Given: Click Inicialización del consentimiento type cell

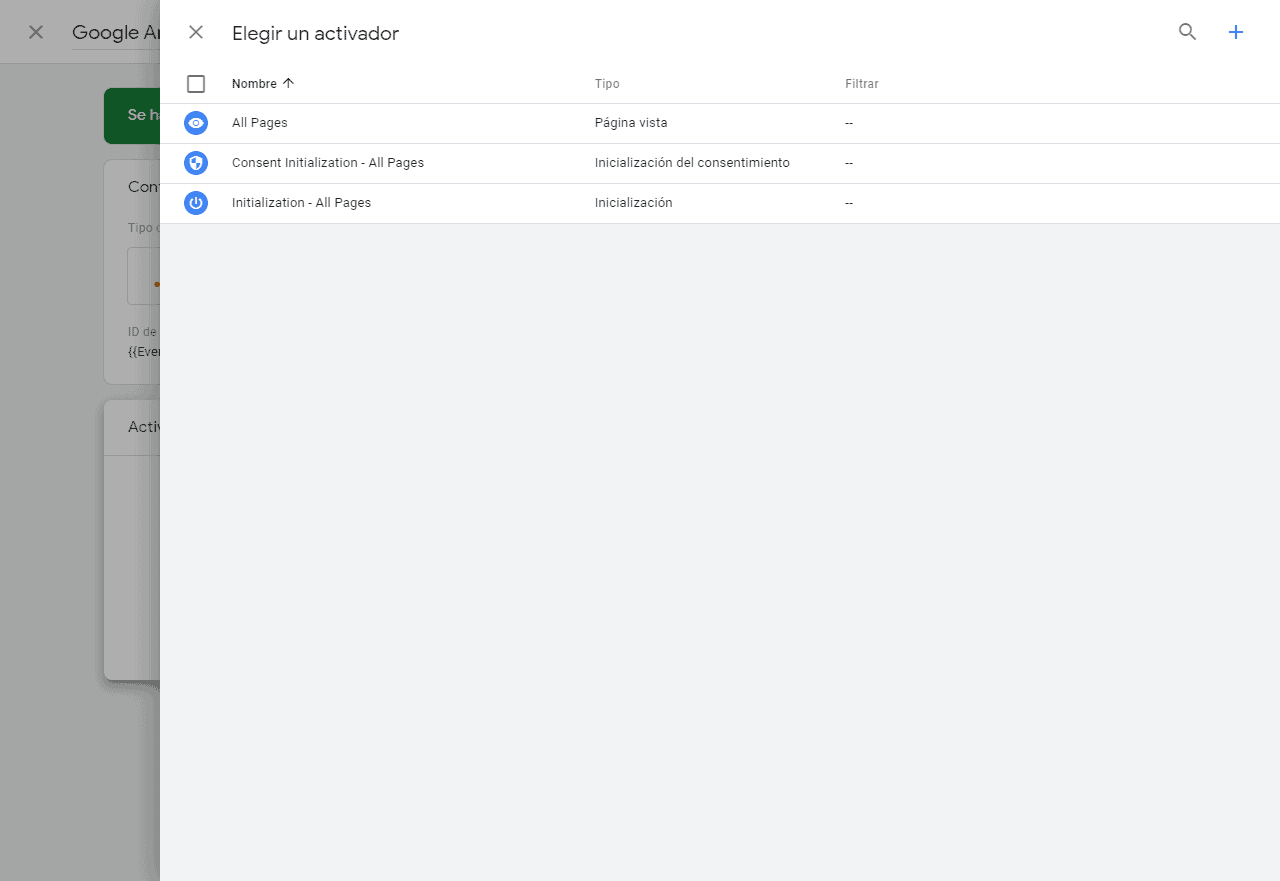Looking at the screenshot, I should click(691, 163).
